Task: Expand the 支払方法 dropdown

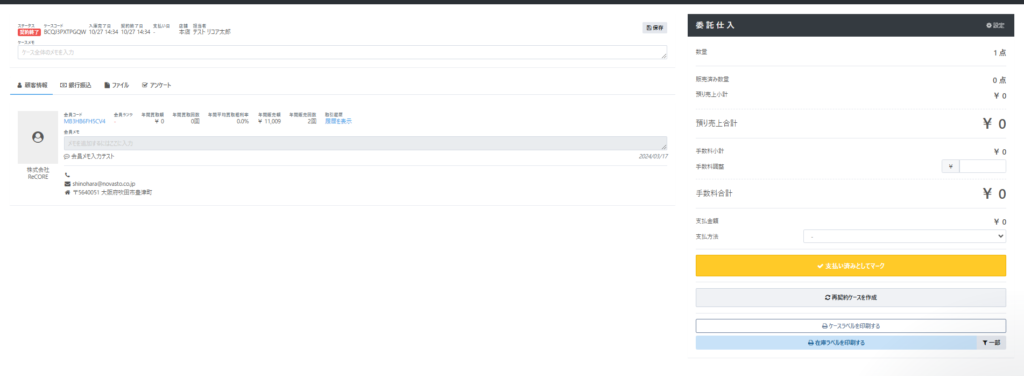Action: coord(904,236)
